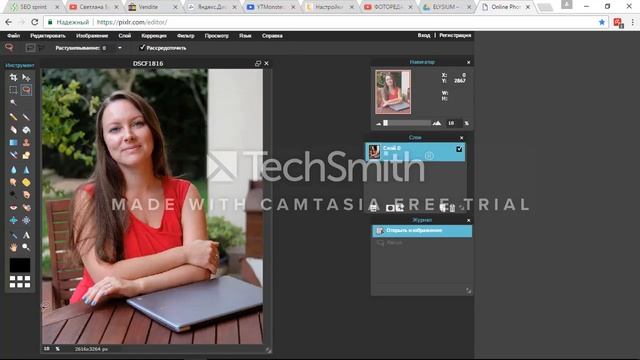Select the Blur tool
Viewport: 640px width, 360px height.
[13, 169]
